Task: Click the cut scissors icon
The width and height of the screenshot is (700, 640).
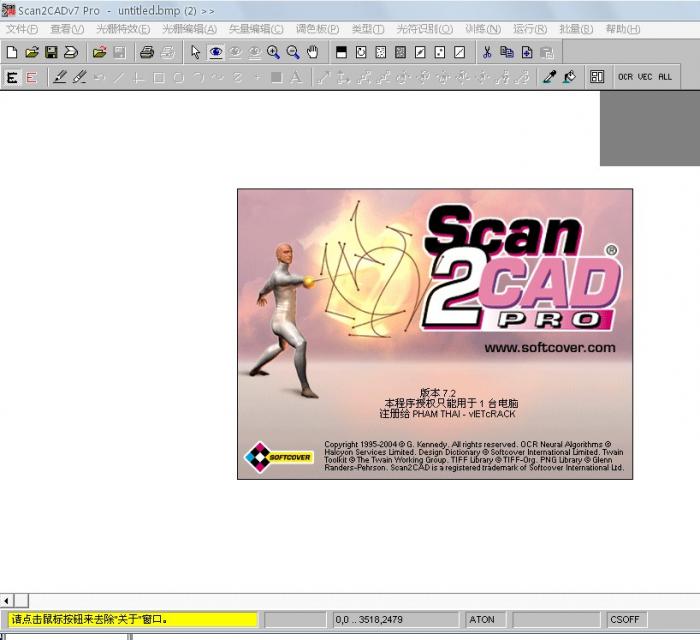Action: pos(487,52)
